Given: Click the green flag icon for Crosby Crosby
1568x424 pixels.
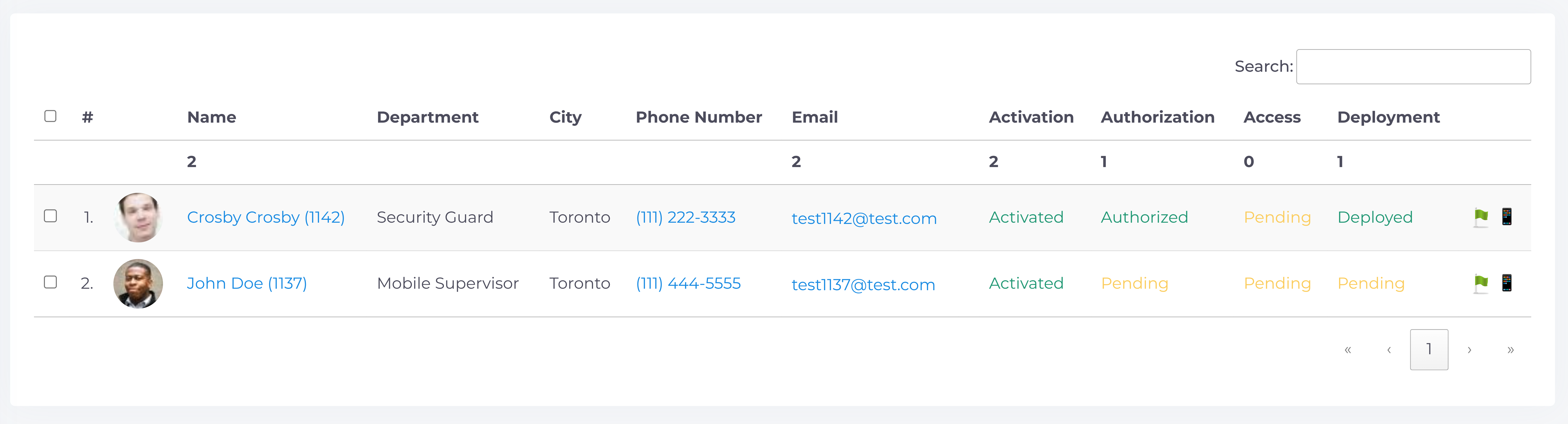Looking at the screenshot, I should (x=1480, y=217).
